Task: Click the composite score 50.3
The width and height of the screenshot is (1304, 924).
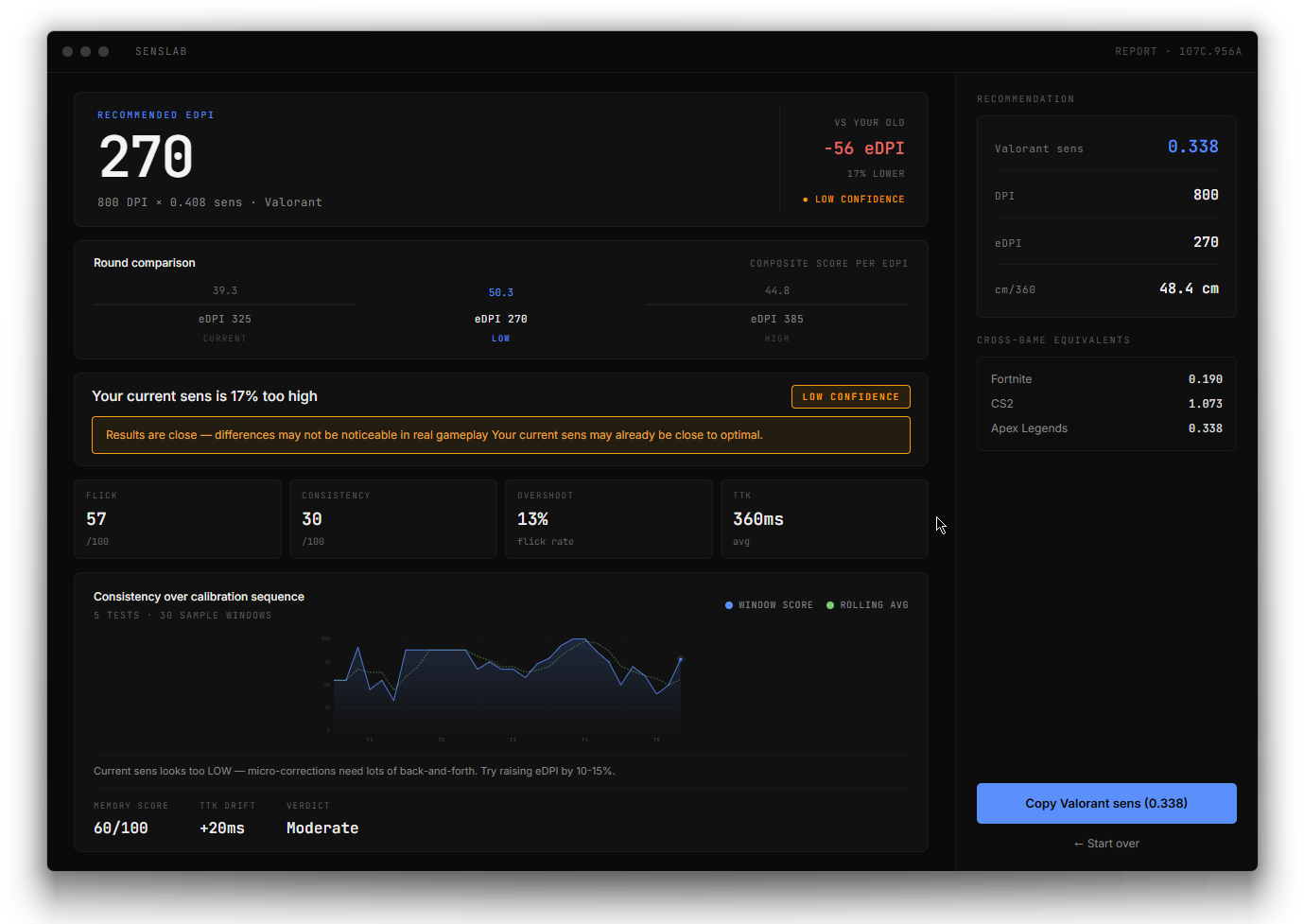Action: point(501,293)
